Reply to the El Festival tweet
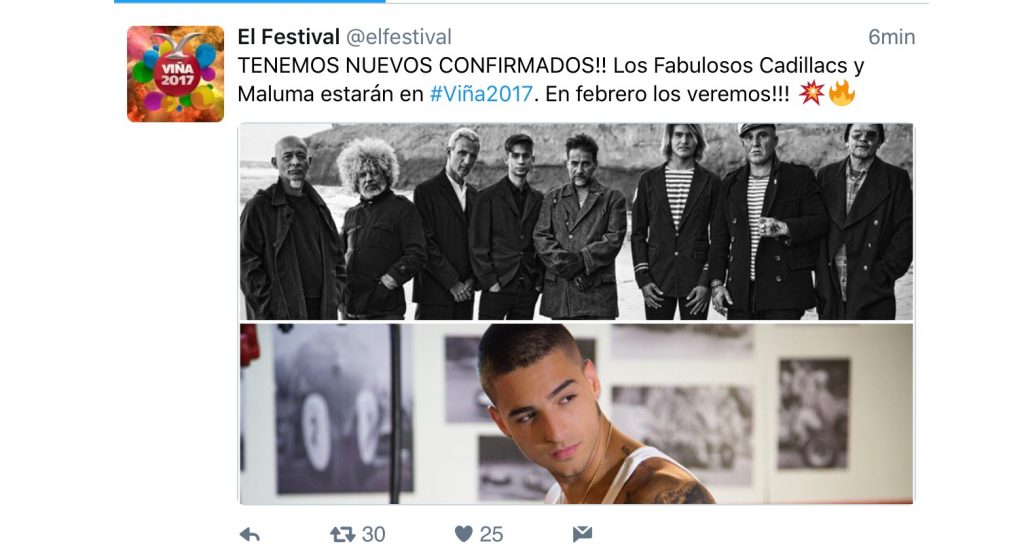Viewport: 1024px width, 555px height. [x=249, y=535]
